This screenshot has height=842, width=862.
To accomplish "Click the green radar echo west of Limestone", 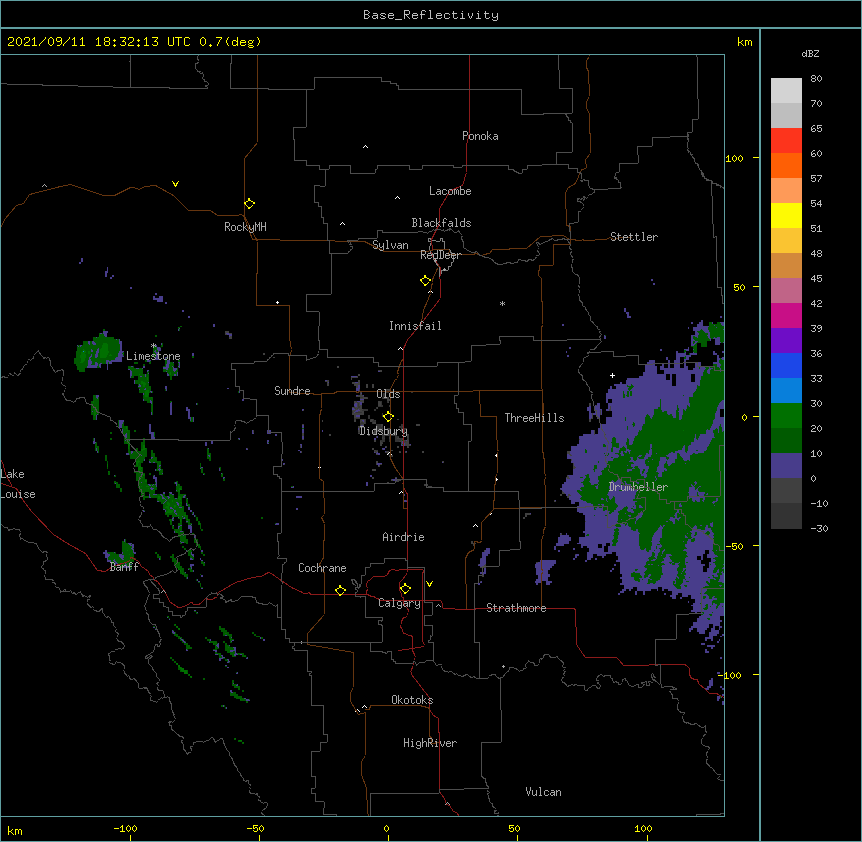I will (x=98, y=351).
